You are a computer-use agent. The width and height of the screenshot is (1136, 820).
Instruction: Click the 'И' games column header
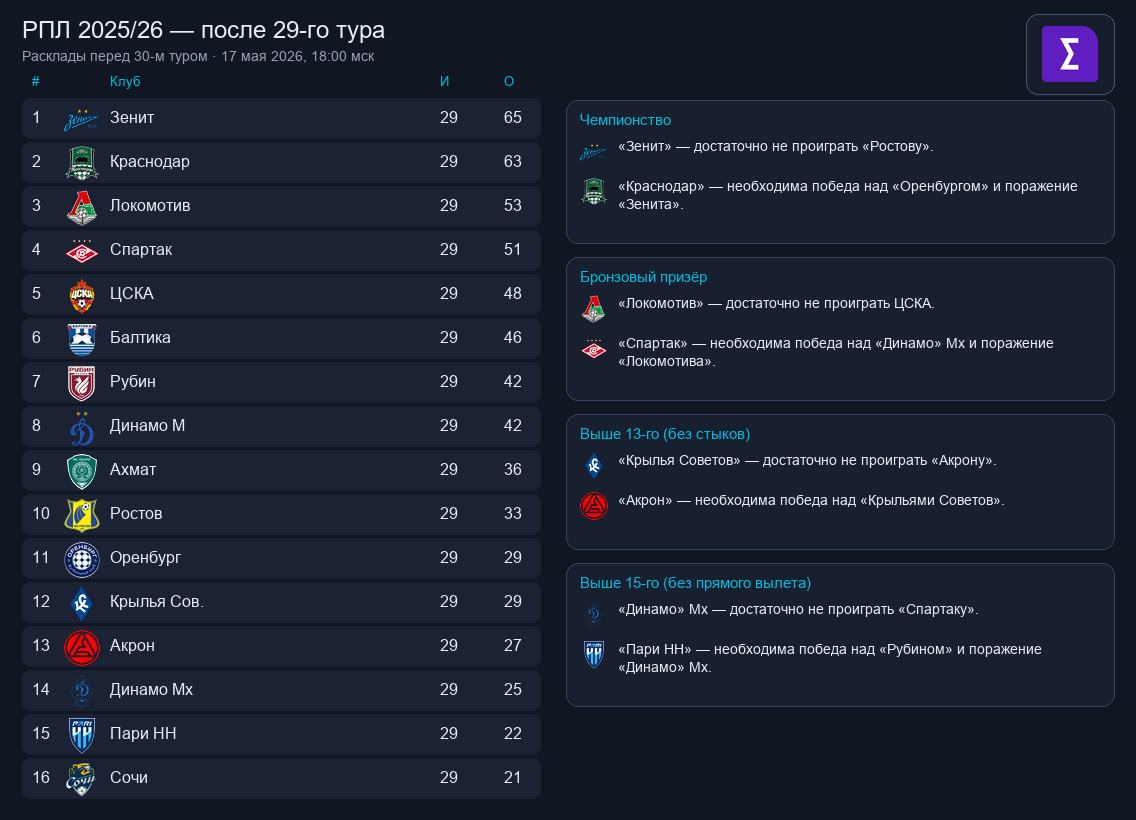pos(444,81)
